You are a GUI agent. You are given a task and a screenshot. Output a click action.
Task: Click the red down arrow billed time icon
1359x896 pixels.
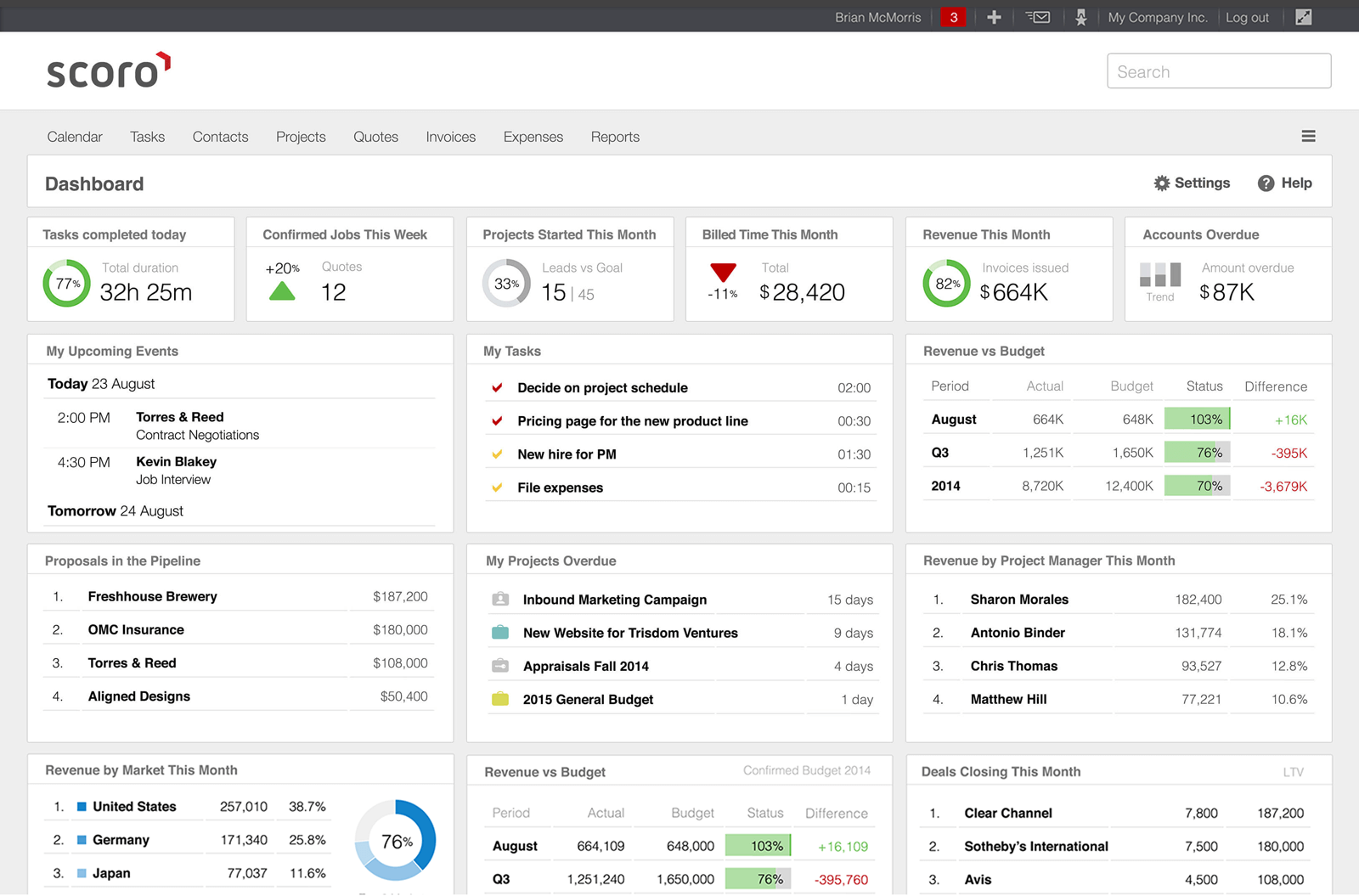pyautogui.click(x=723, y=273)
